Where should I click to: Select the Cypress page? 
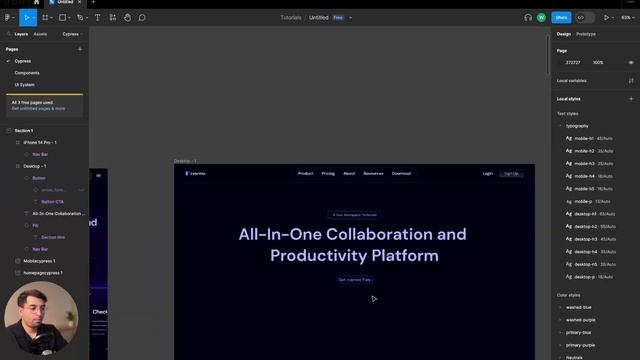point(23,61)
